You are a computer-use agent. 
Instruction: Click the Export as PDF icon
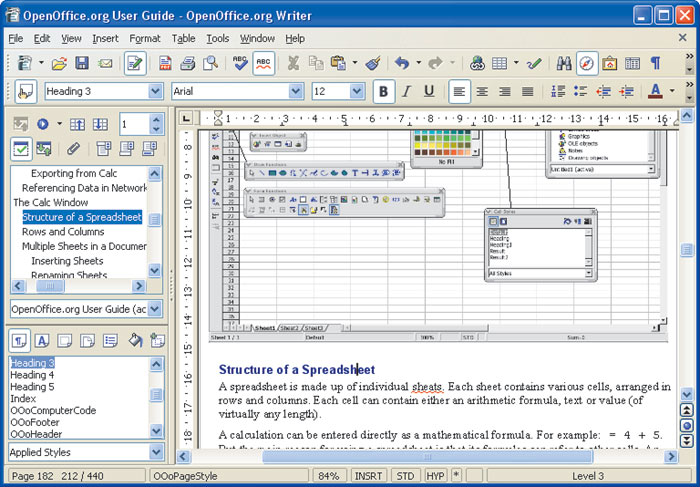(x=163, y=63)
